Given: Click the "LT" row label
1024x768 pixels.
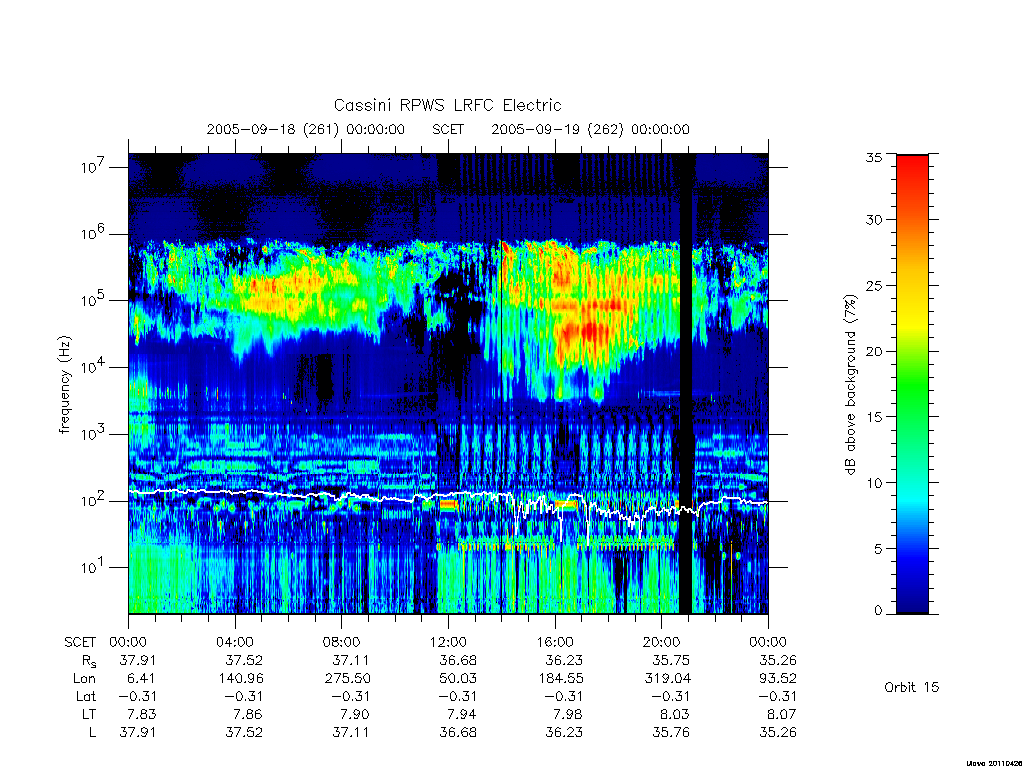Looking at the screenshot, I should tap(89, 714).
